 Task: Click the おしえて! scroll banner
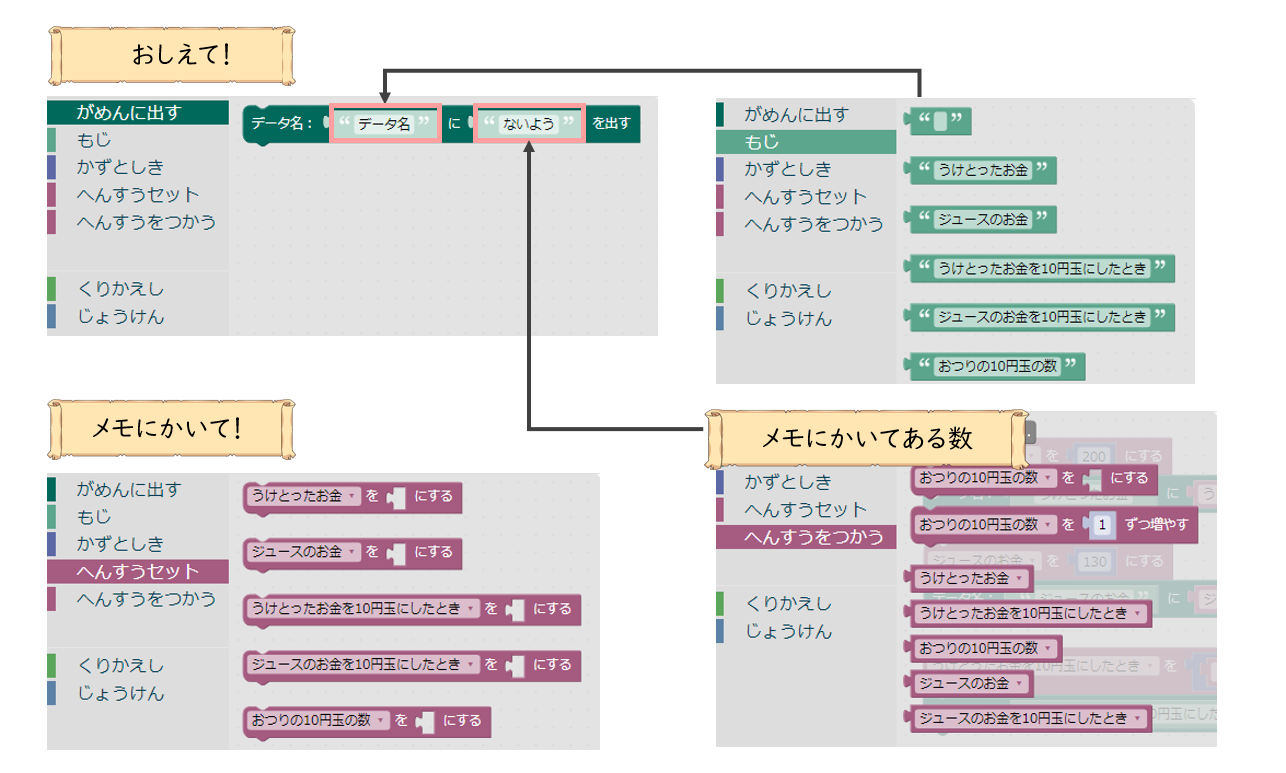point(180,56)
